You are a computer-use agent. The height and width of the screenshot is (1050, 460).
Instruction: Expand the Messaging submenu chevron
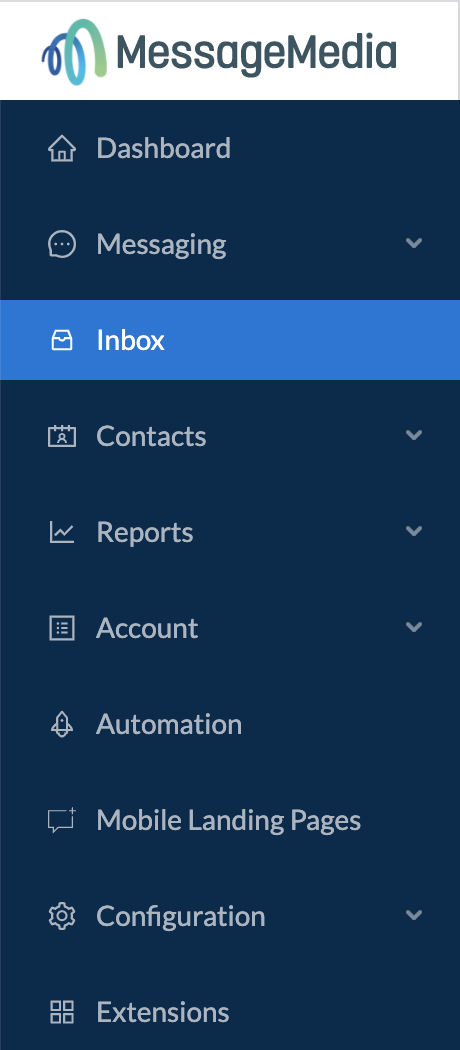point(414,243)
